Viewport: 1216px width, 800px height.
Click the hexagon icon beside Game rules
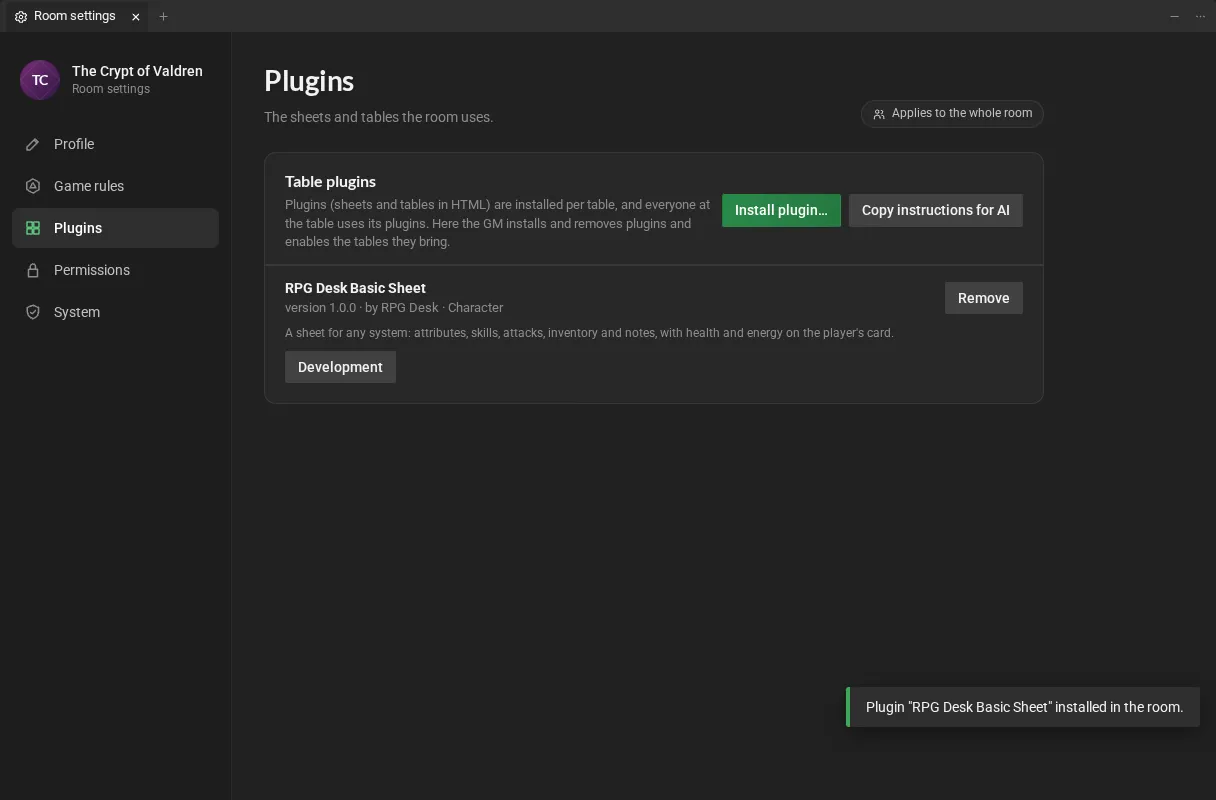point(33,186)
